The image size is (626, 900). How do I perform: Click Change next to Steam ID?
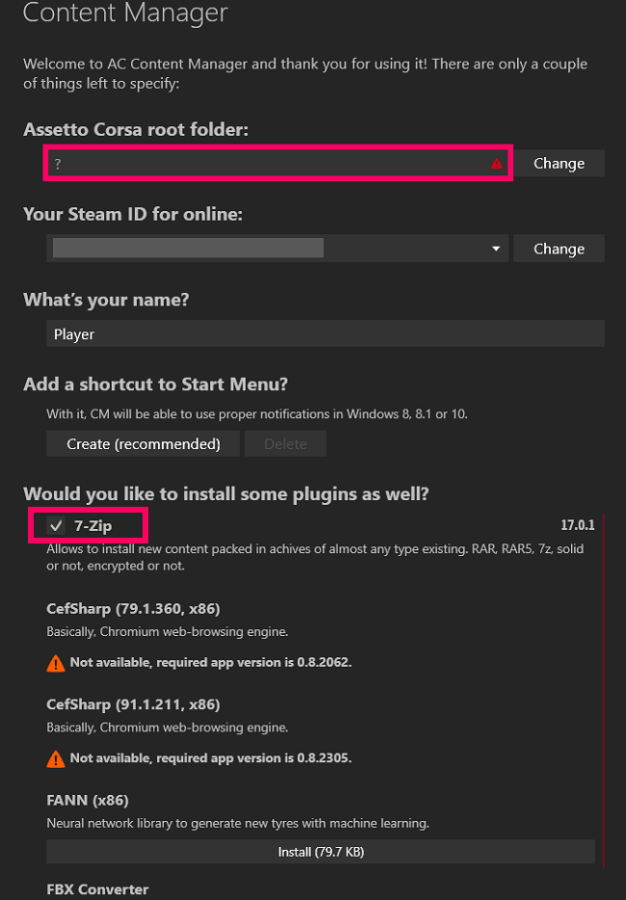(x=559, y=249)
